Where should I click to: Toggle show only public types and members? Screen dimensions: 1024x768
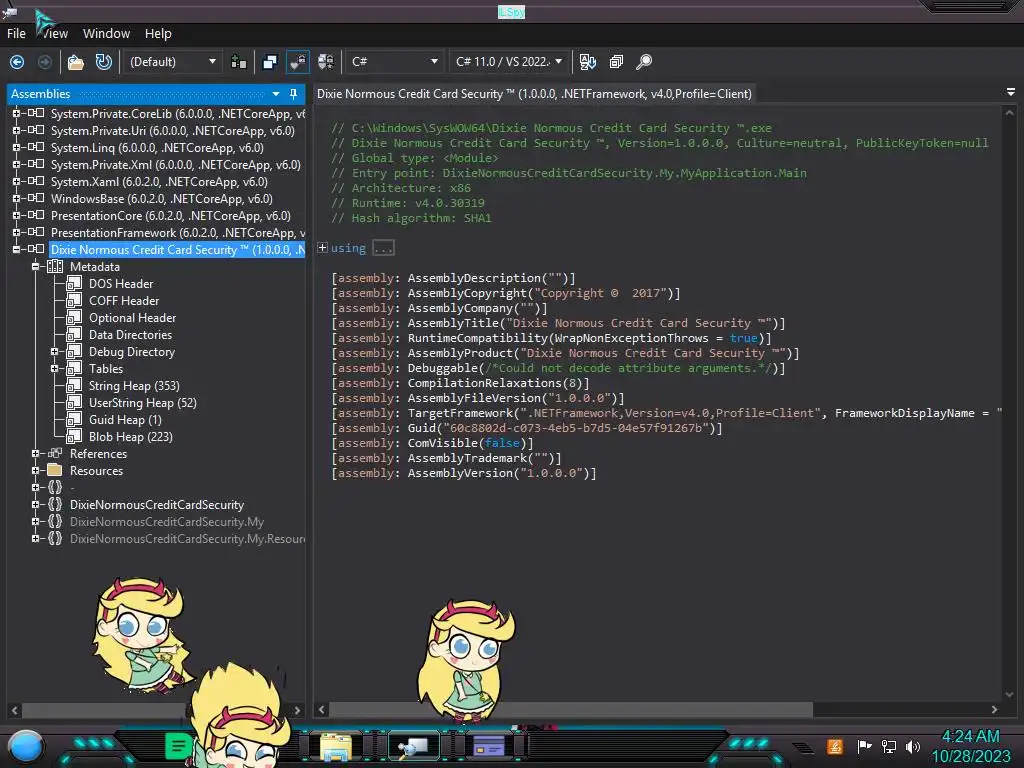tap(270, 62)
